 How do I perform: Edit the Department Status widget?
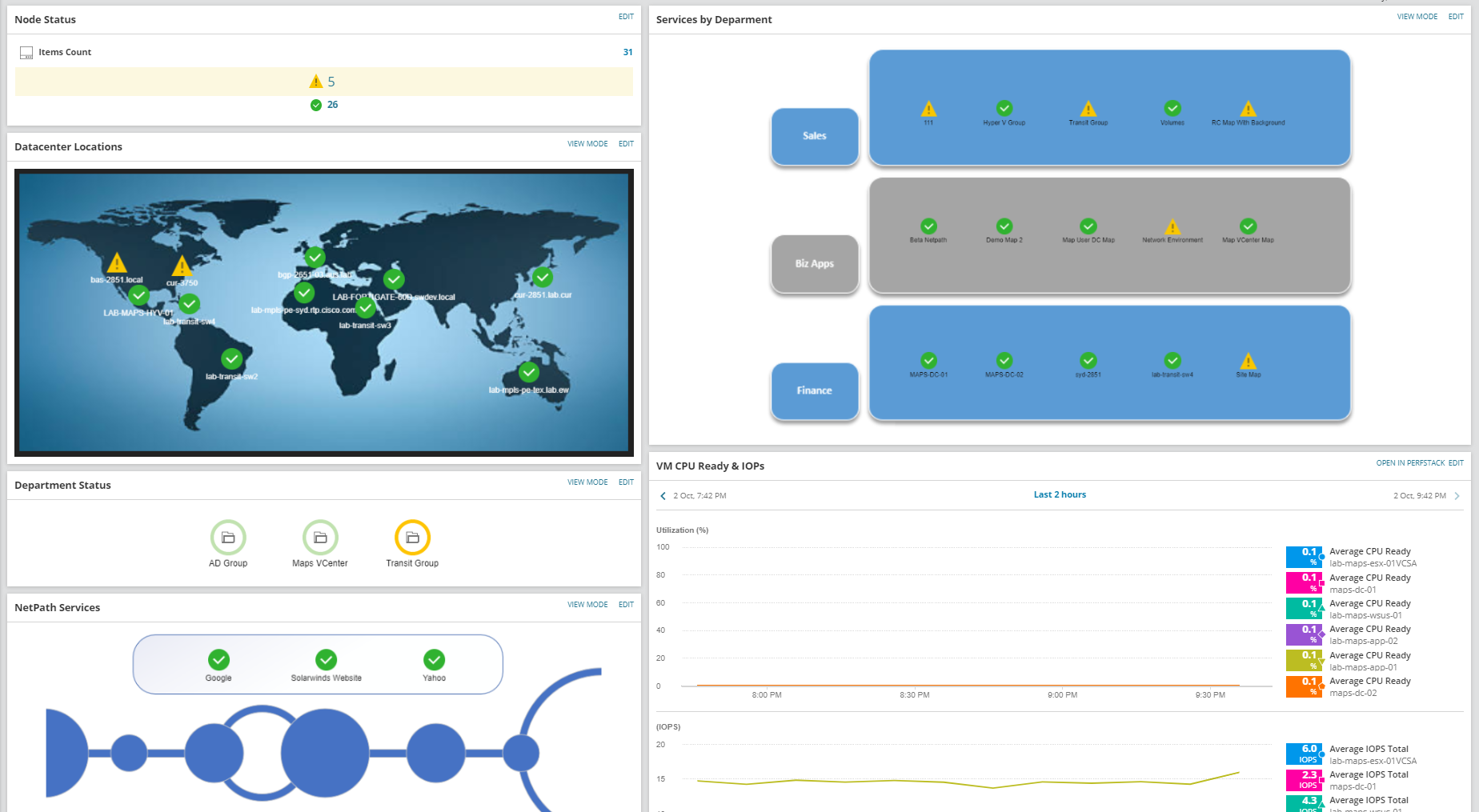click(x=626, y=482)
